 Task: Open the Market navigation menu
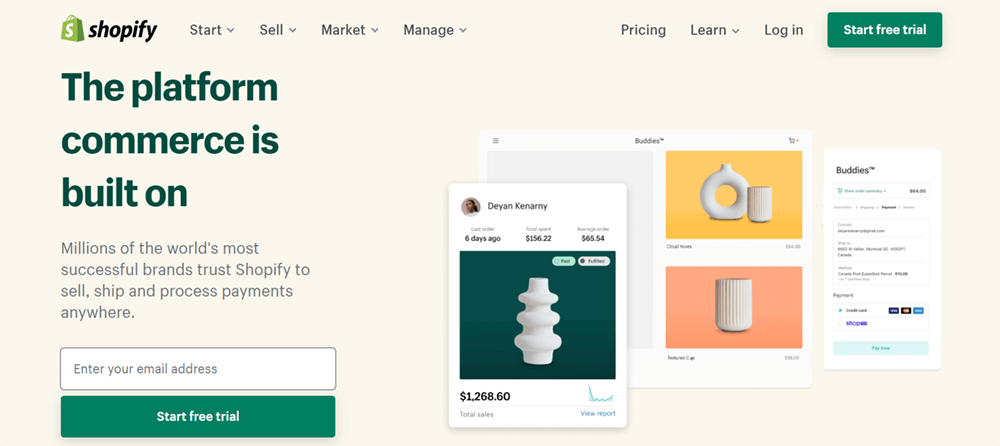[349, 30]
